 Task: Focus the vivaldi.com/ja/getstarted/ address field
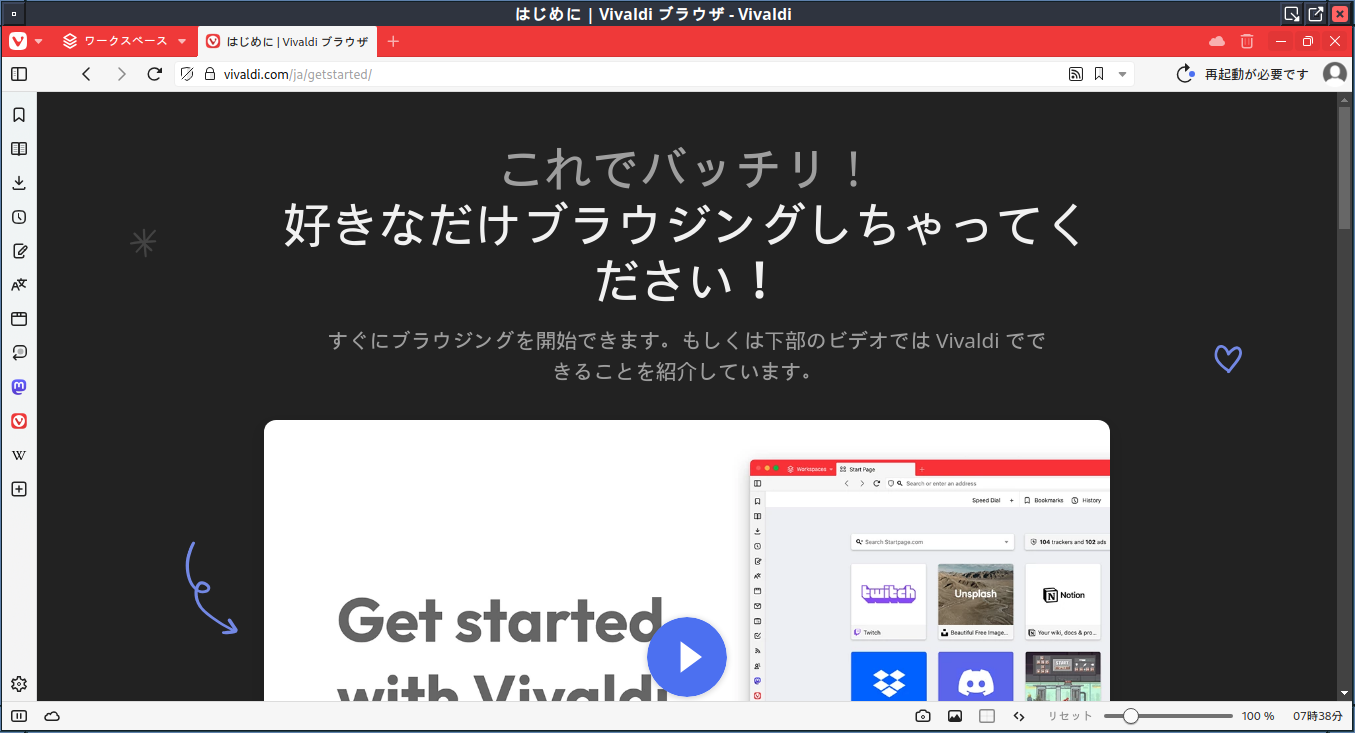[640, 74]
